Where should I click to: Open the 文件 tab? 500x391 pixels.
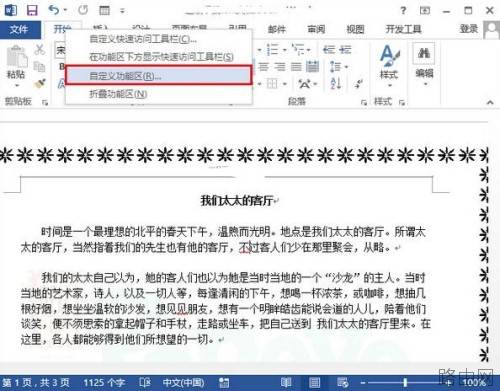click(20, 29)
